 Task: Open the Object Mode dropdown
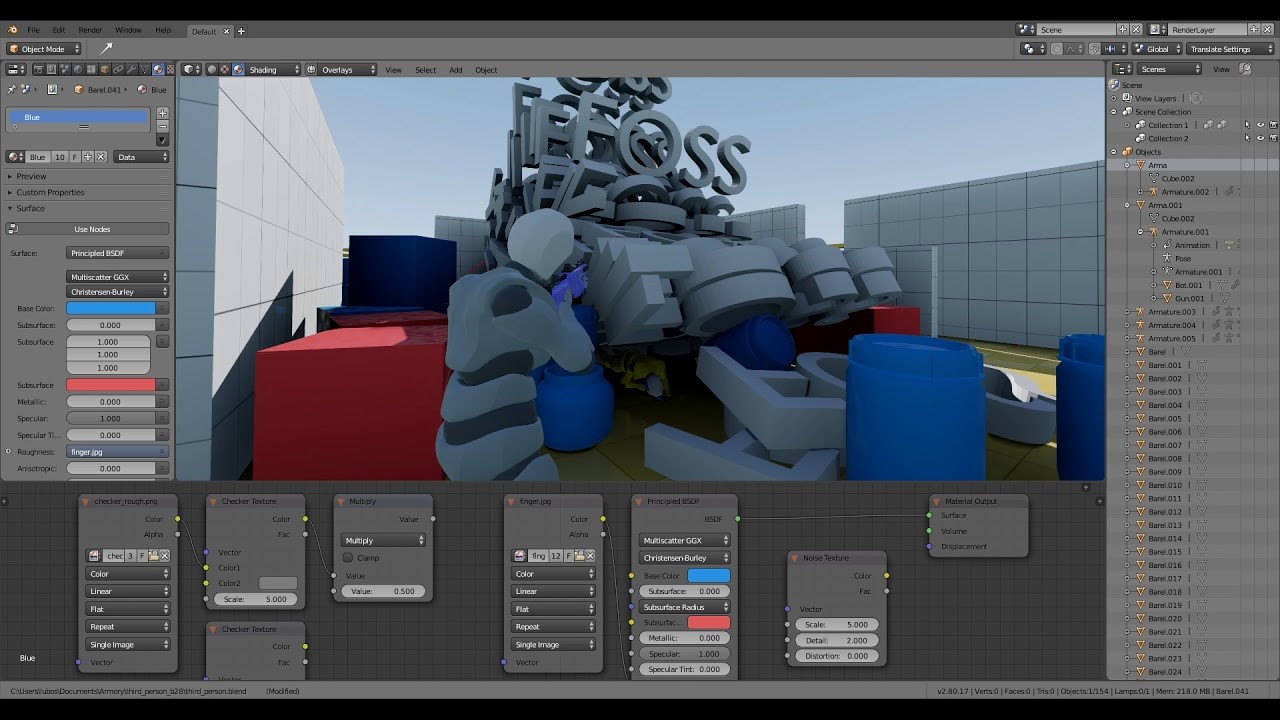tap(43, 49)
